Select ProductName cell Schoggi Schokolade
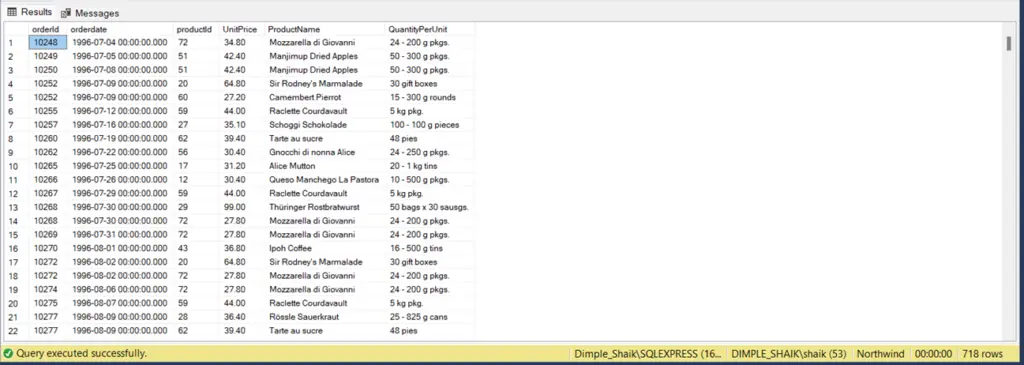Viewport: 1024px width, 365px height. pyautogui.click(x=325, y=125)
